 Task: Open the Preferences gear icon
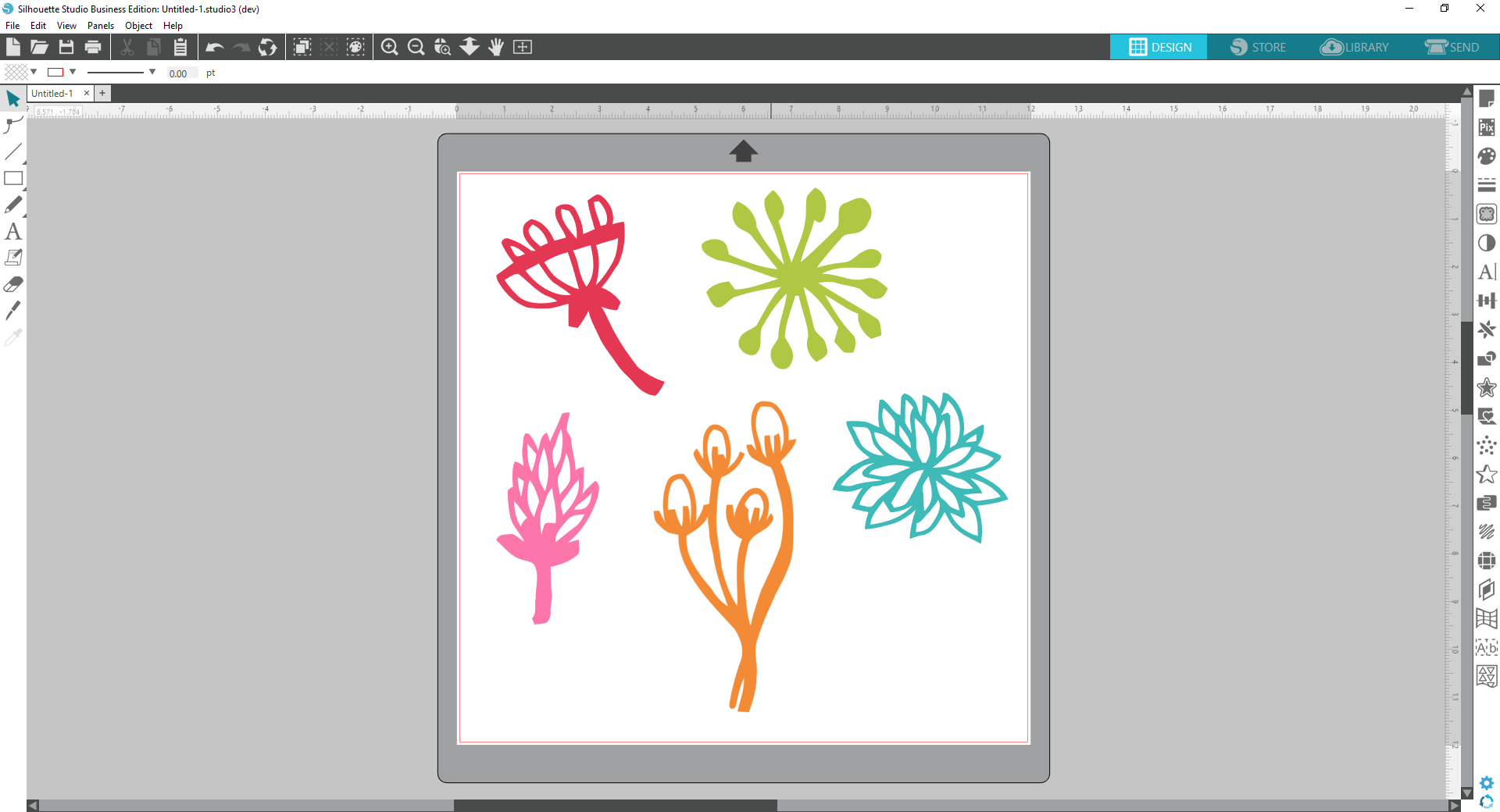point(1486,782)
